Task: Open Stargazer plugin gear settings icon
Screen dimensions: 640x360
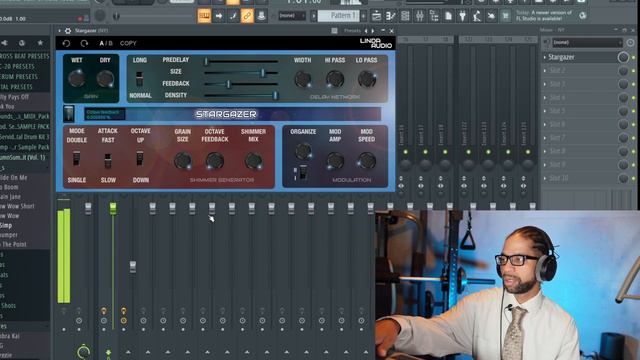Action: point(68,31)
